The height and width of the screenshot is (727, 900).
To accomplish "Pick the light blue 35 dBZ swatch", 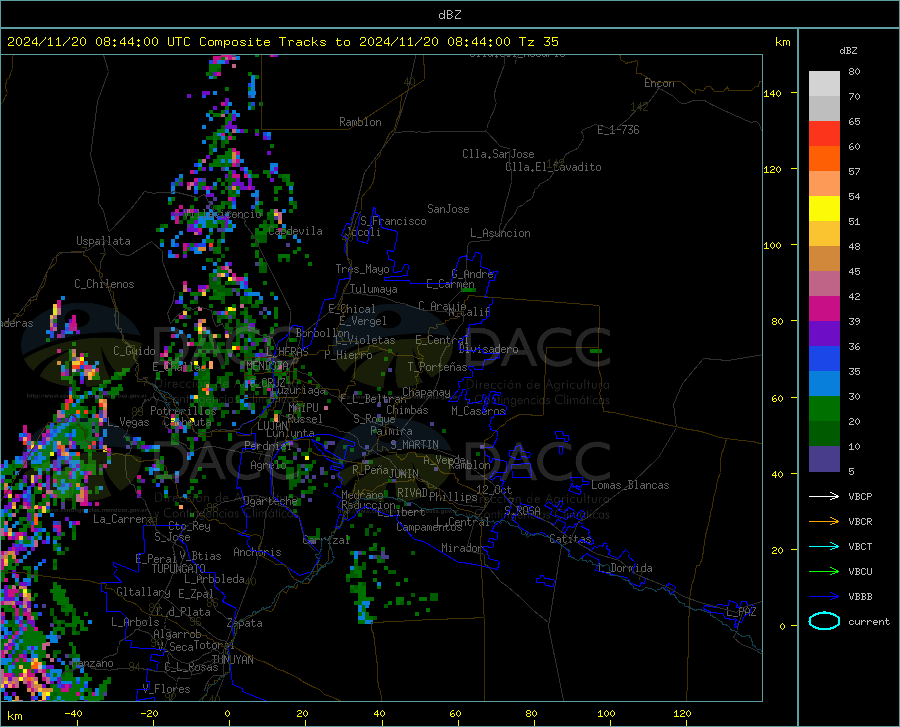I will pyautogui.click(x=824, y=383).
